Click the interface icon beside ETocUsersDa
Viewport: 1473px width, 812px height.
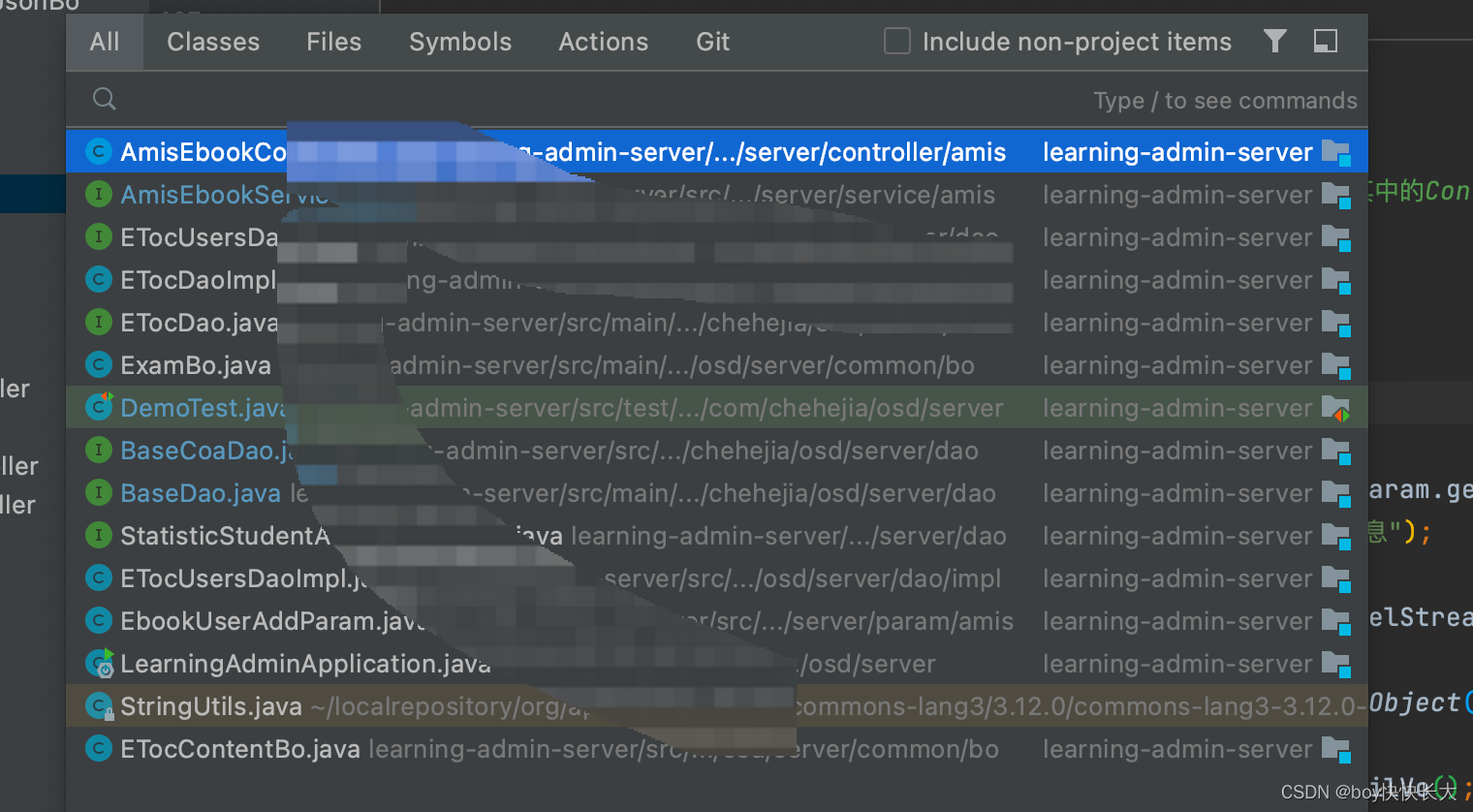(x=98, y=237)
